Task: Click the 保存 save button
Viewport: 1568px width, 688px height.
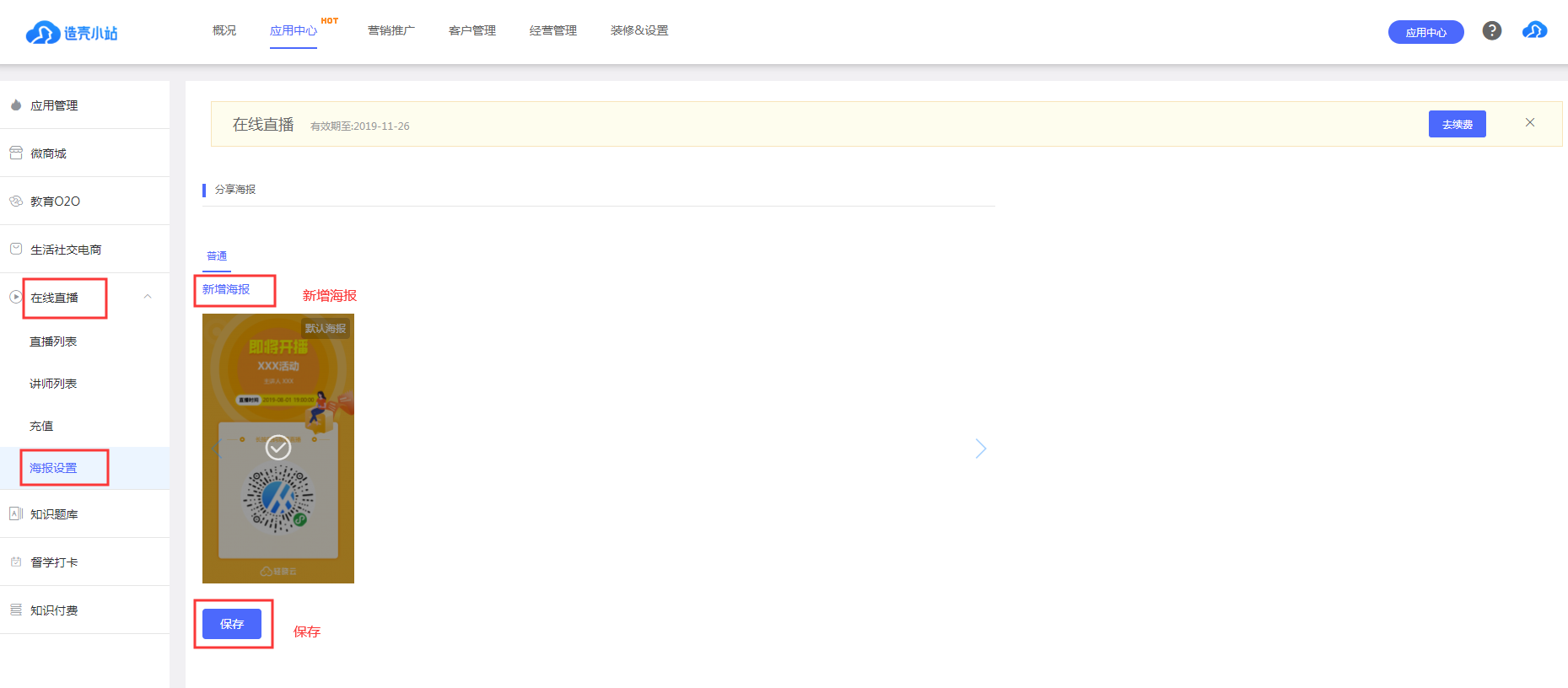Action: (x=232, y=624)
